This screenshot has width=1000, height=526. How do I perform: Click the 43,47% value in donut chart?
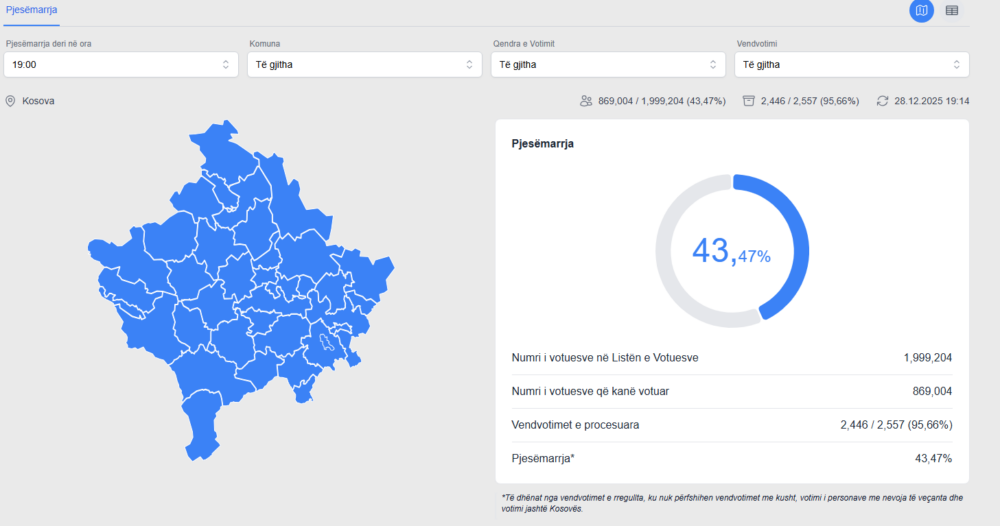click(731, 252)
